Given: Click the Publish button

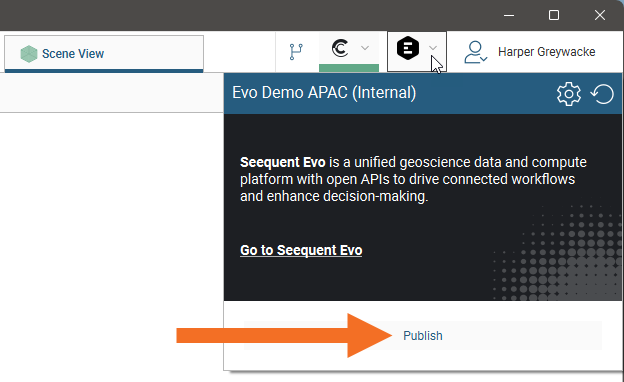Looking at the screenshot, I should pos(423,336).
